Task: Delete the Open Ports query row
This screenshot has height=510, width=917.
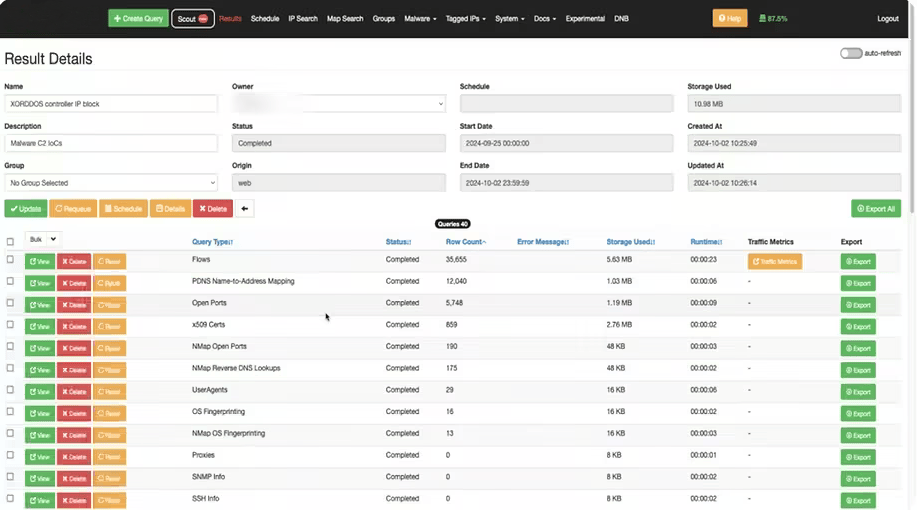Action: [73, 304]
